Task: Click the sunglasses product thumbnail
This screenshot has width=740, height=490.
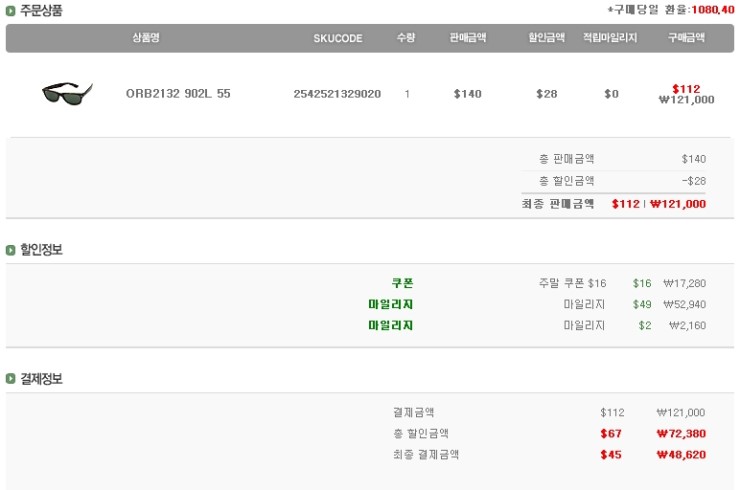Action: coord(67,94)
